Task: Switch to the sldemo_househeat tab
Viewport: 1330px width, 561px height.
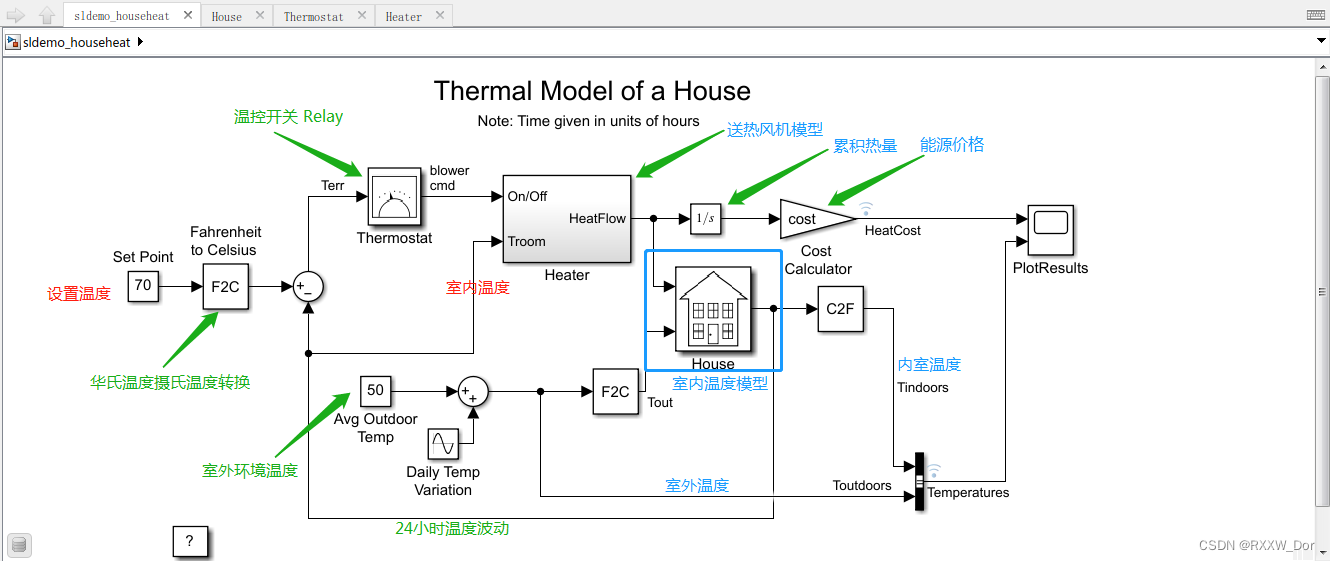Action: tap(122, 16)
